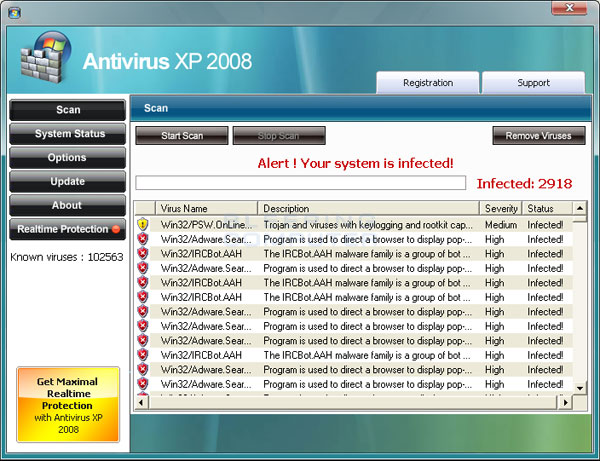
Task: Click the Scan panel header title
Action: point(156,108)
